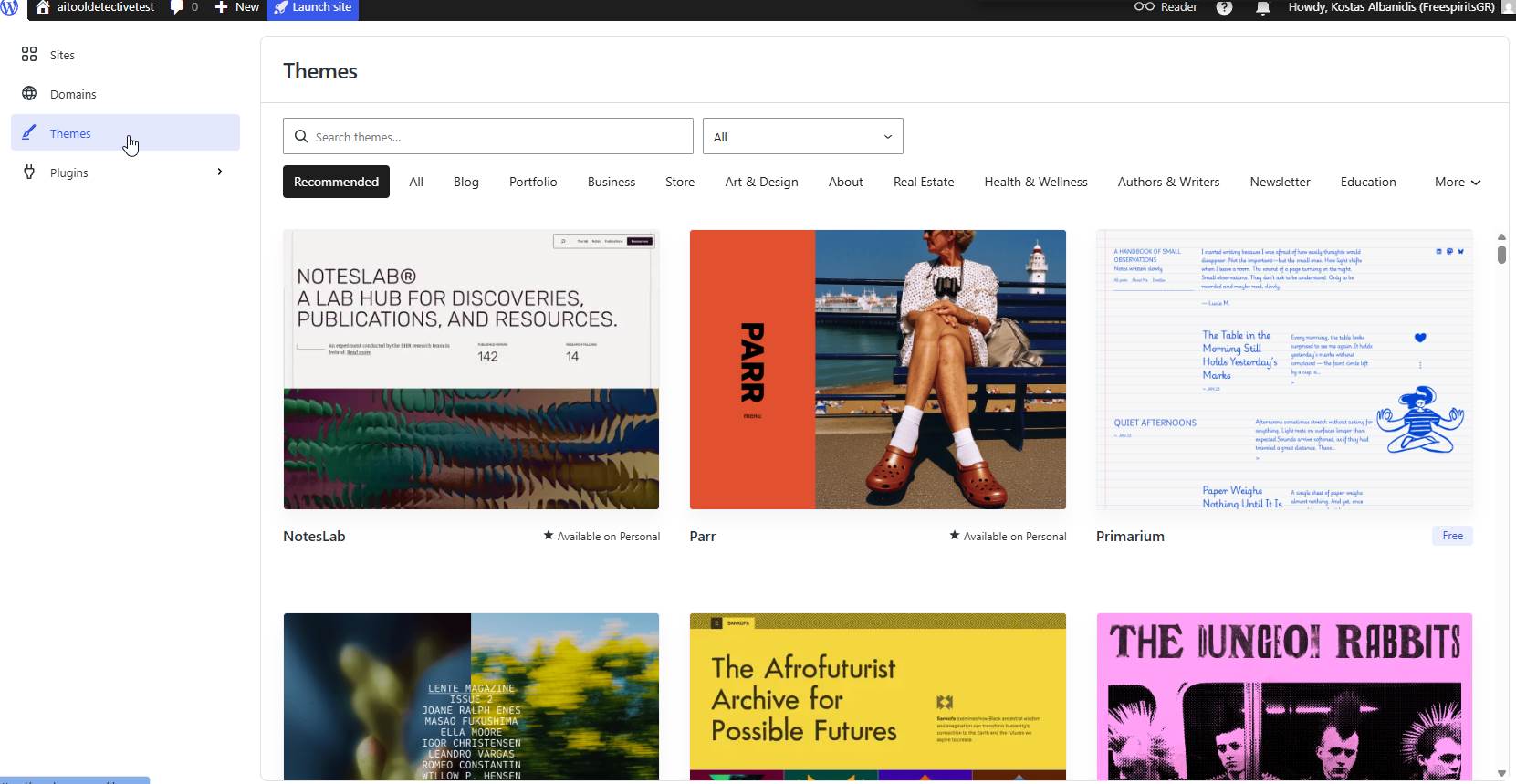
Task: Open the Parr theme thumbnail
Action: pos(878,370)
